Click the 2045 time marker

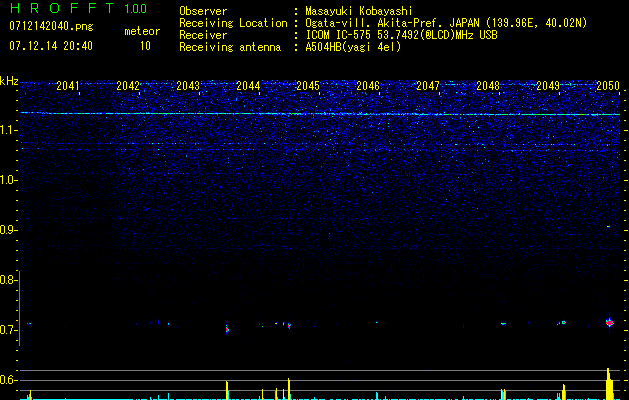pos(308,85)
